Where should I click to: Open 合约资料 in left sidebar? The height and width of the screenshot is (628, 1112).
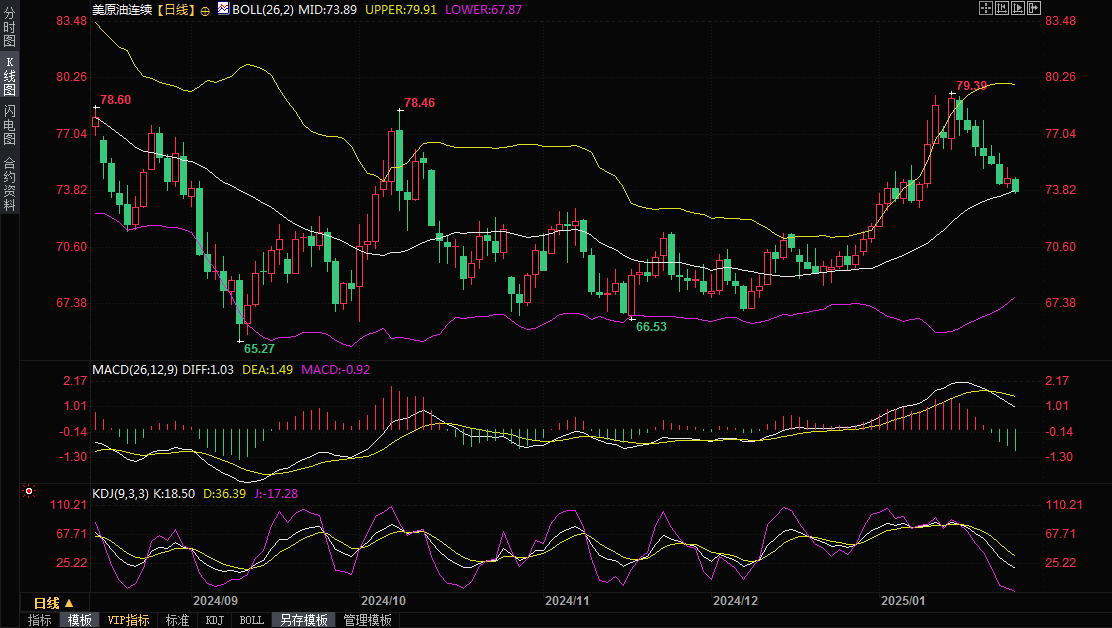[9, 183]
